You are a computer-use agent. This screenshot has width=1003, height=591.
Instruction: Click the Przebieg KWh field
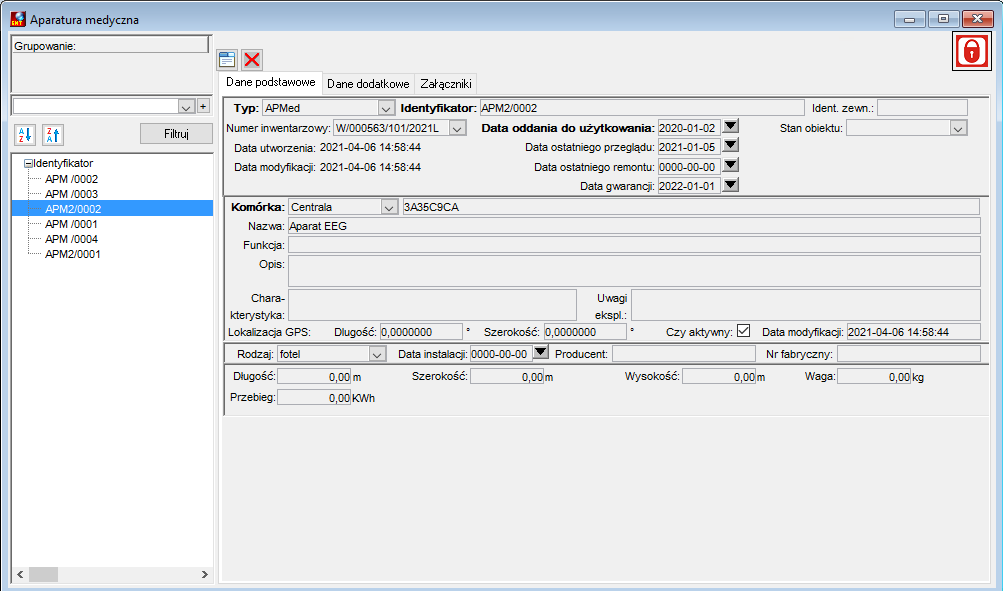click(x=314, y=397)
